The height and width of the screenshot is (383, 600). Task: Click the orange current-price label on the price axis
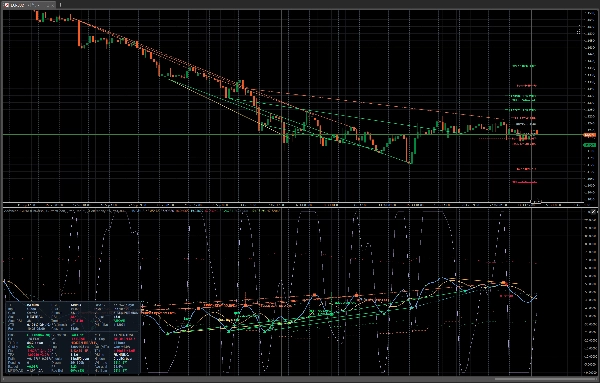click(589, 135)
